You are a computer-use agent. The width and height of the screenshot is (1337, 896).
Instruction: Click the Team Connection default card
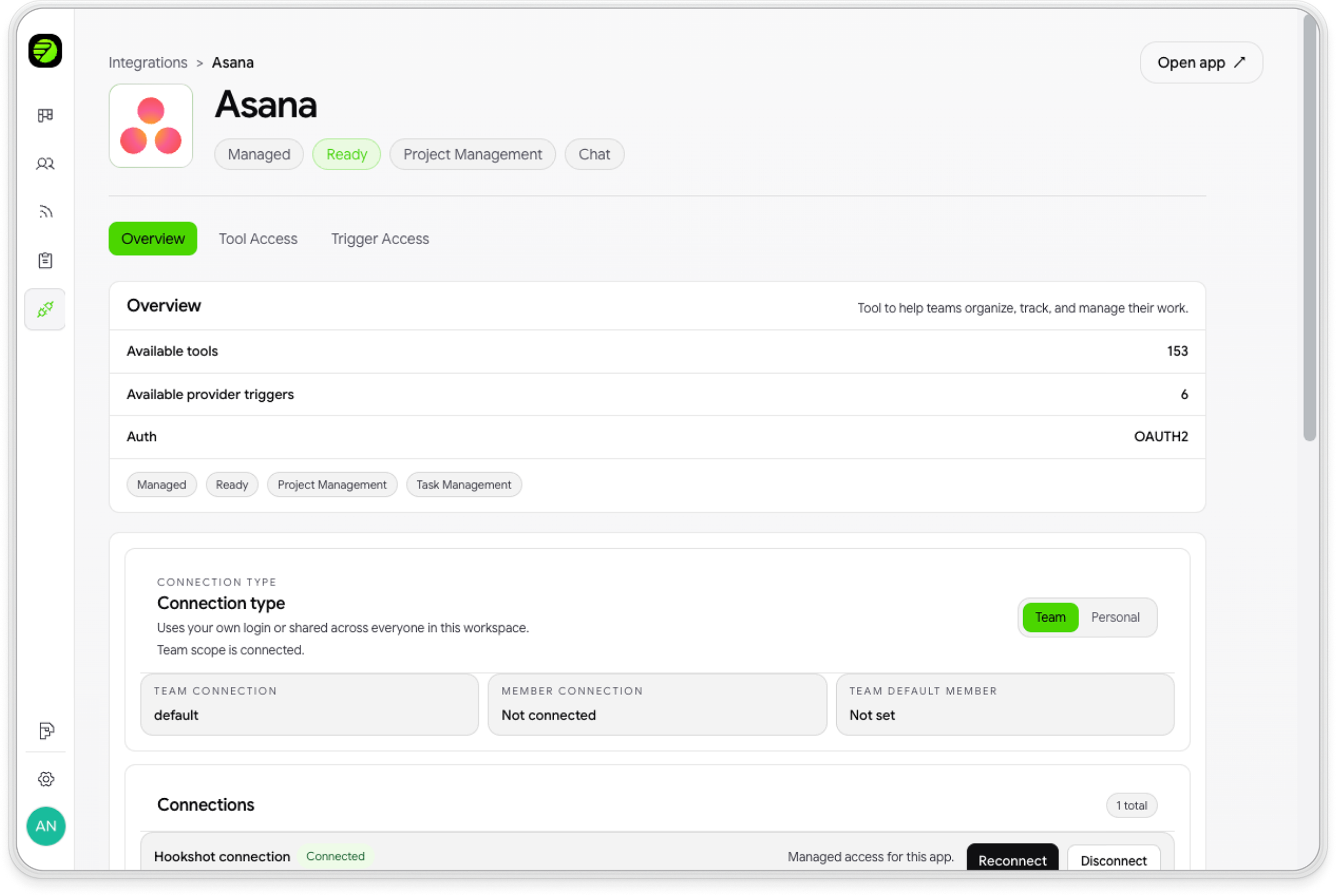[309, 704]
